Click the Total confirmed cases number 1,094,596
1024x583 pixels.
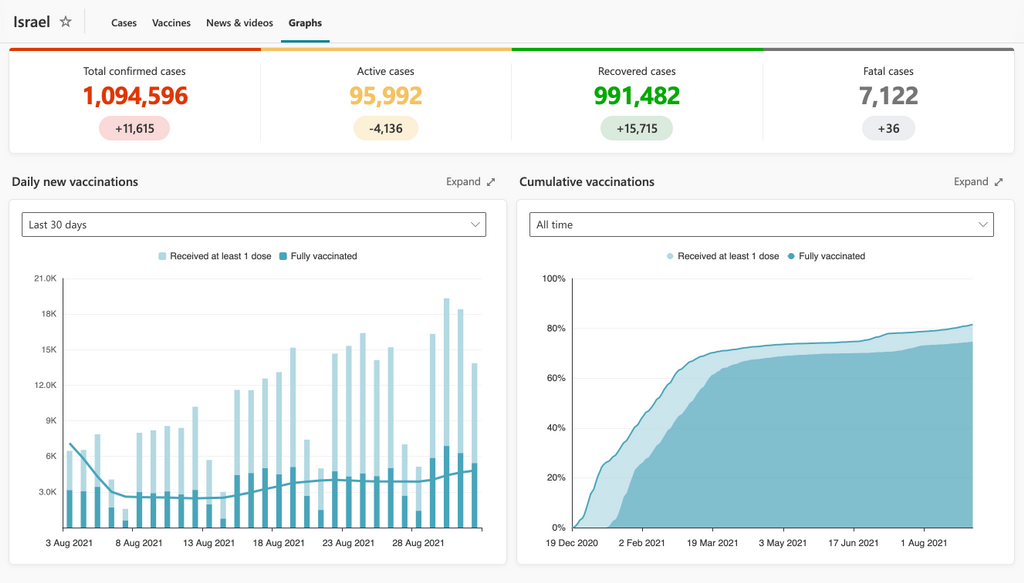click(x=134, y=96)
